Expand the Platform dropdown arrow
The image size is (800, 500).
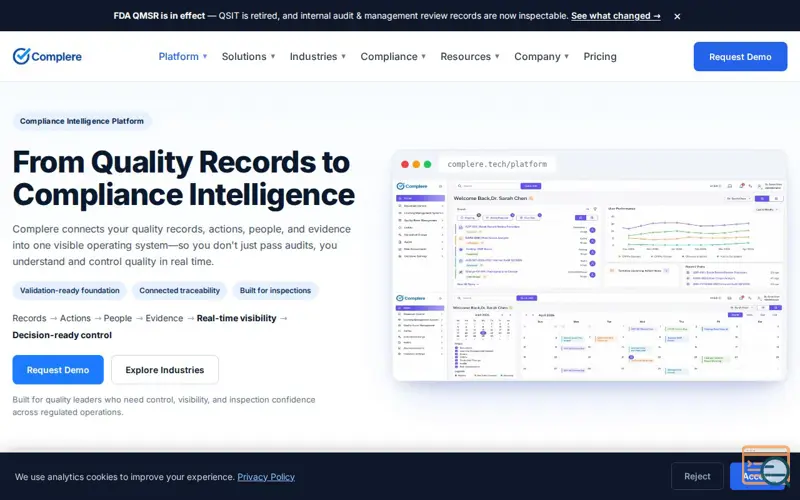pyautogui.click(x=205, y=57)
